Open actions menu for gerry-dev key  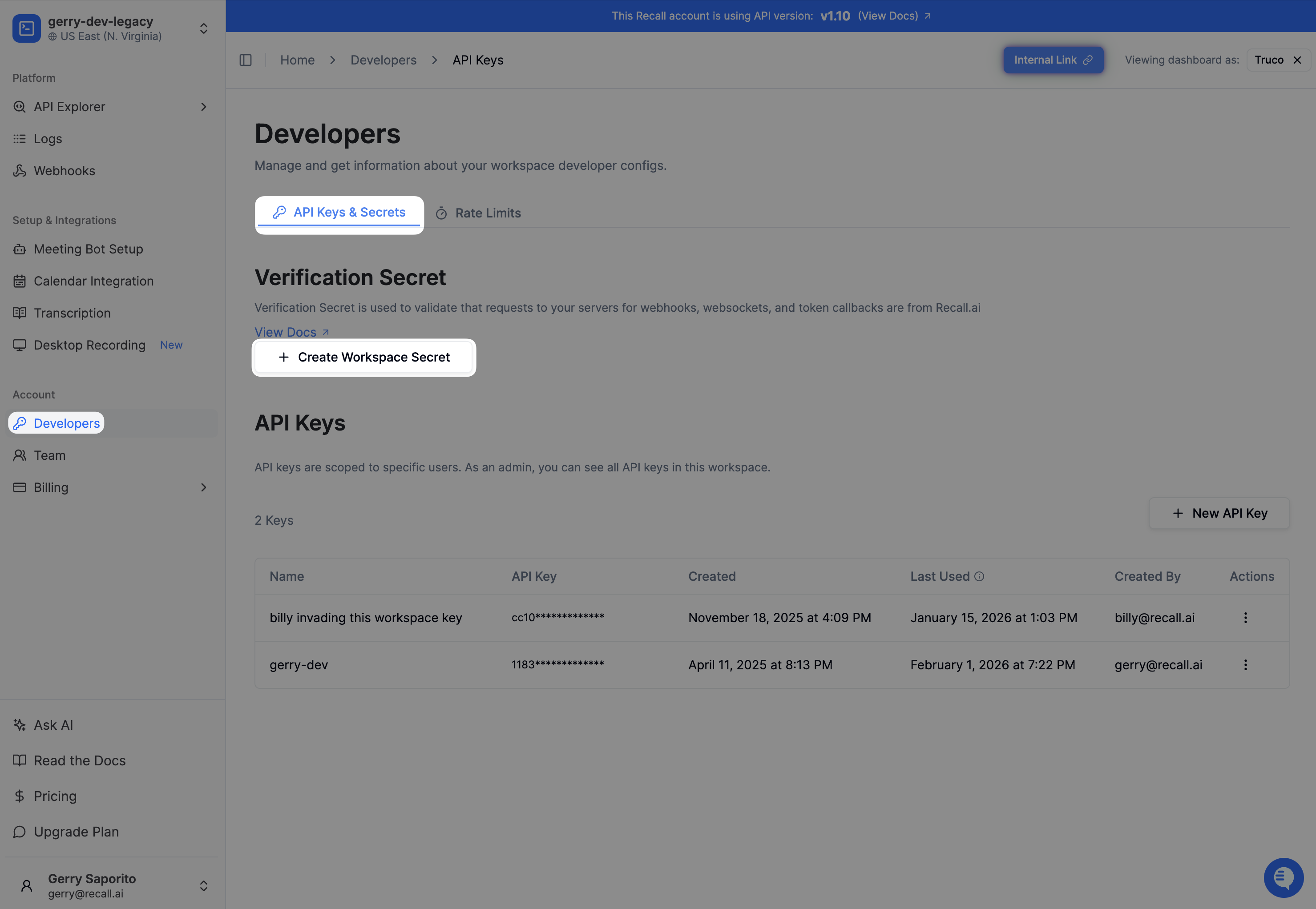[x=1245, y=665]
